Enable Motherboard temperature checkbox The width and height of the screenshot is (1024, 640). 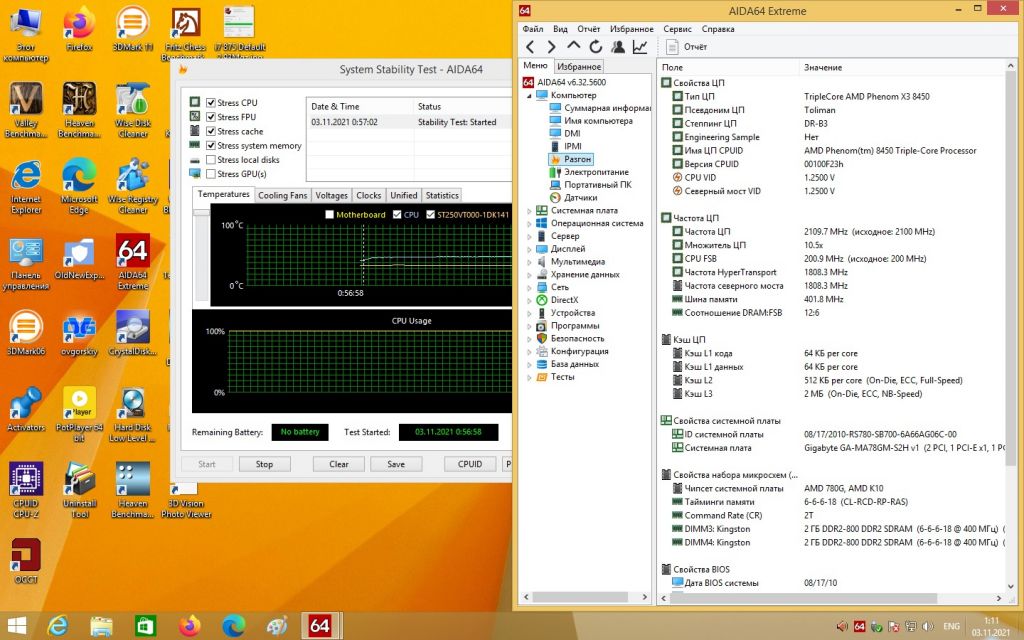pyautogui.click(x=329, y=214)
